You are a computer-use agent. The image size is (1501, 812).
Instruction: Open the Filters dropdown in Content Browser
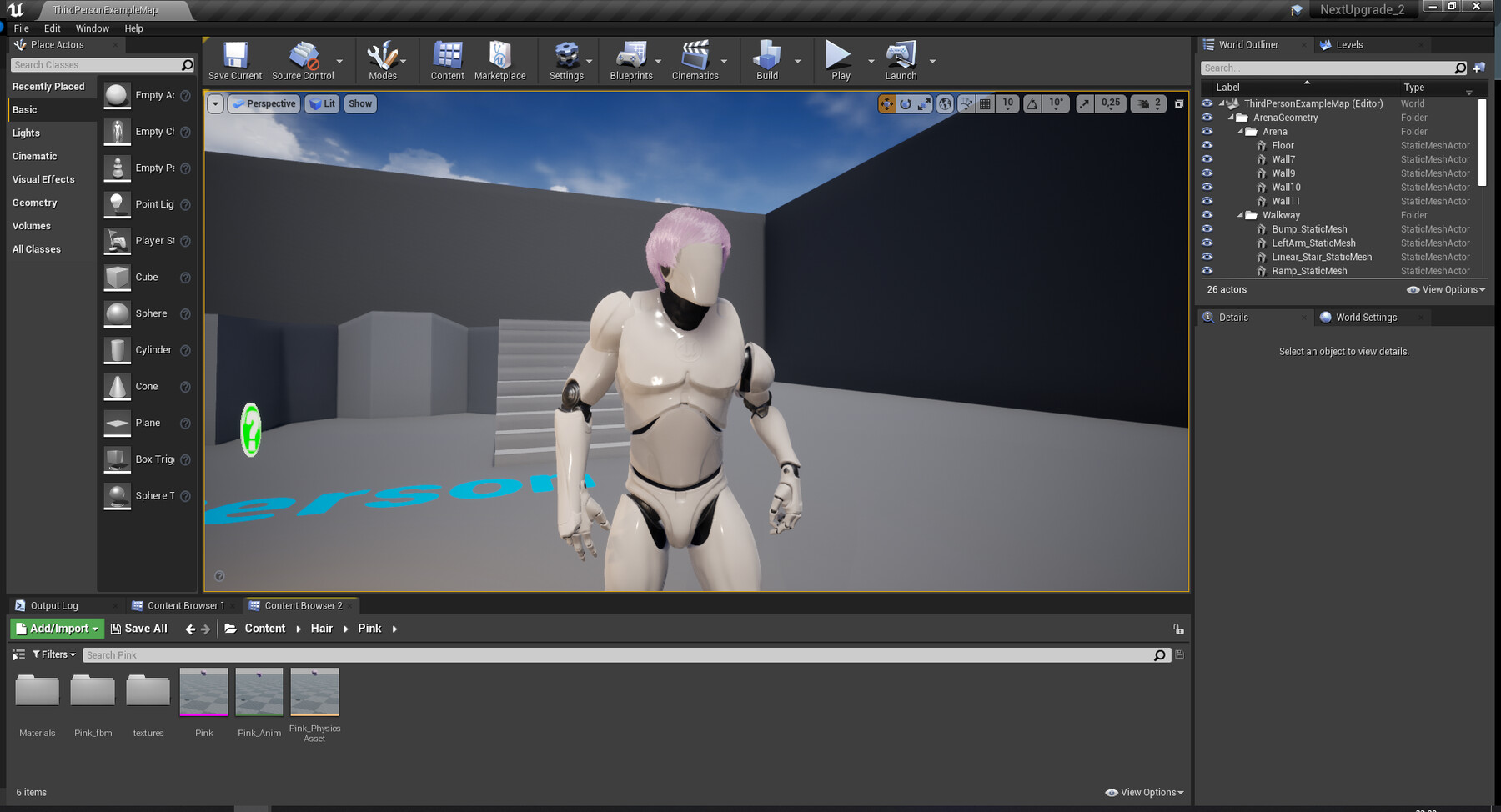pyautogui.click(x=54, y=654)
